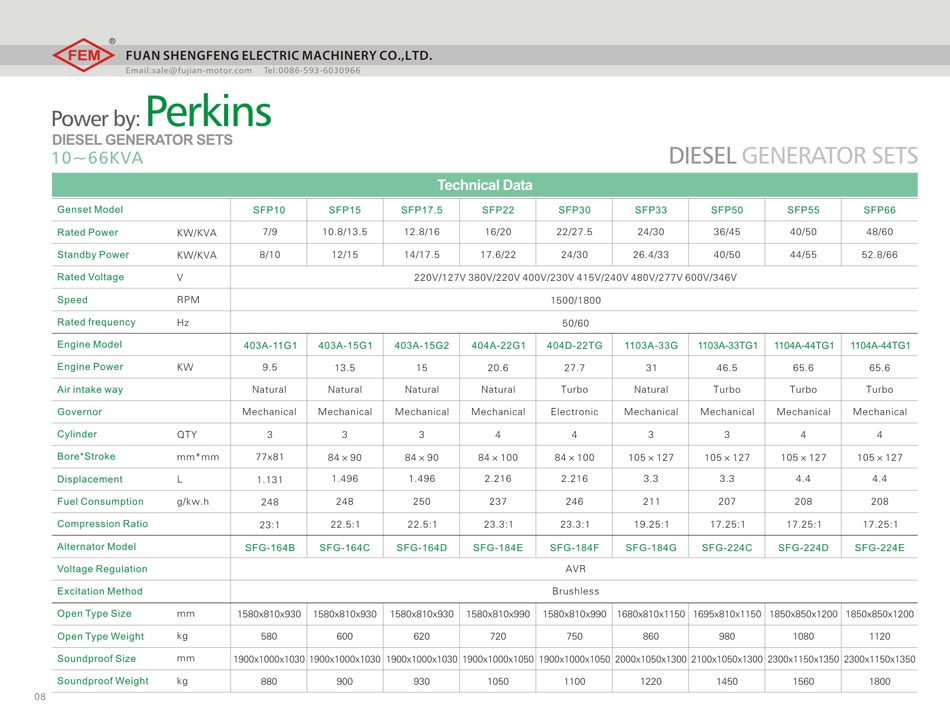The width and height of the screenshot is (950, 727).
Task: Click the Alternator Model row label
Action: (x=97, y=546)
